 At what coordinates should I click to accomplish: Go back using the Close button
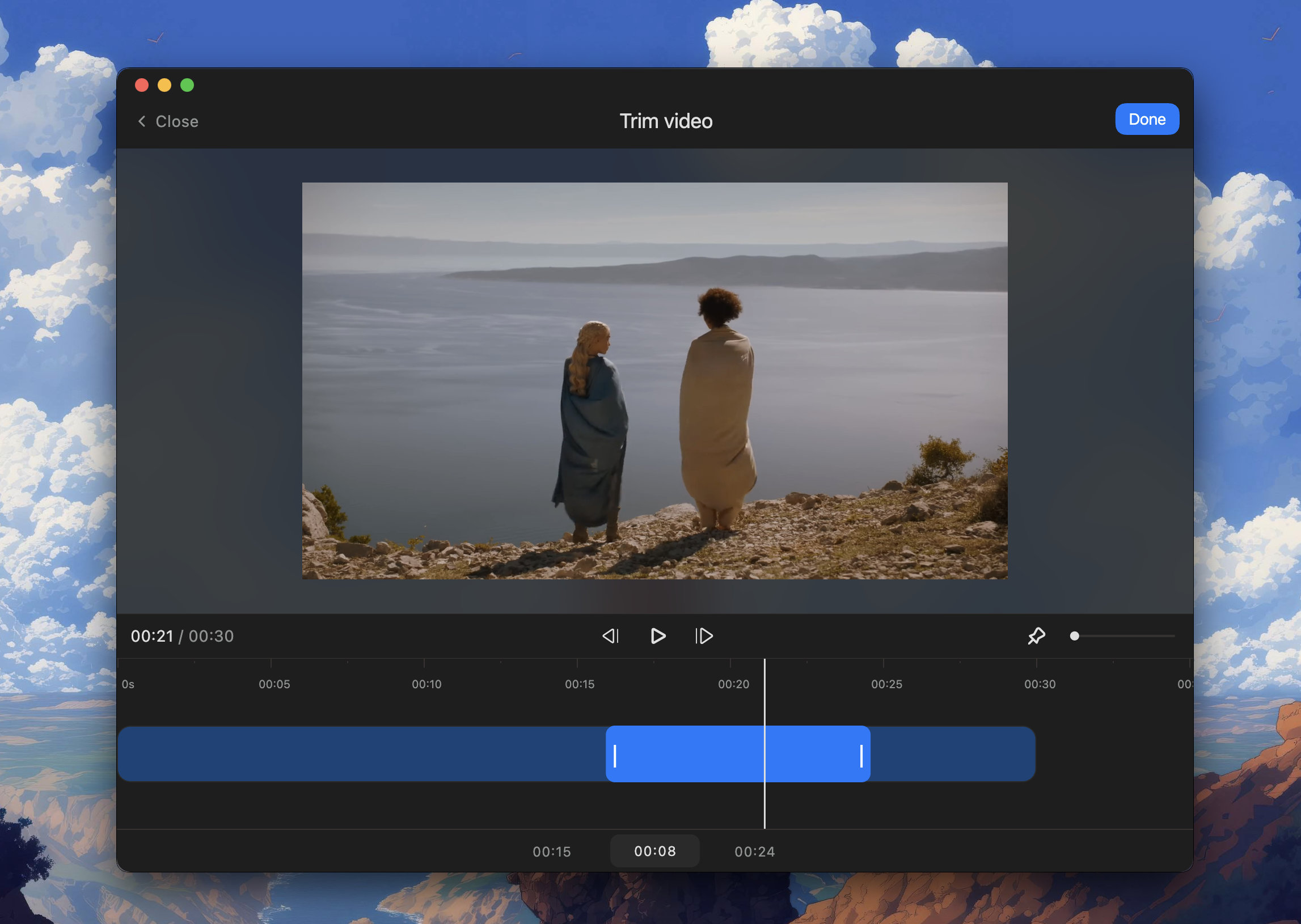click(168, 121)
